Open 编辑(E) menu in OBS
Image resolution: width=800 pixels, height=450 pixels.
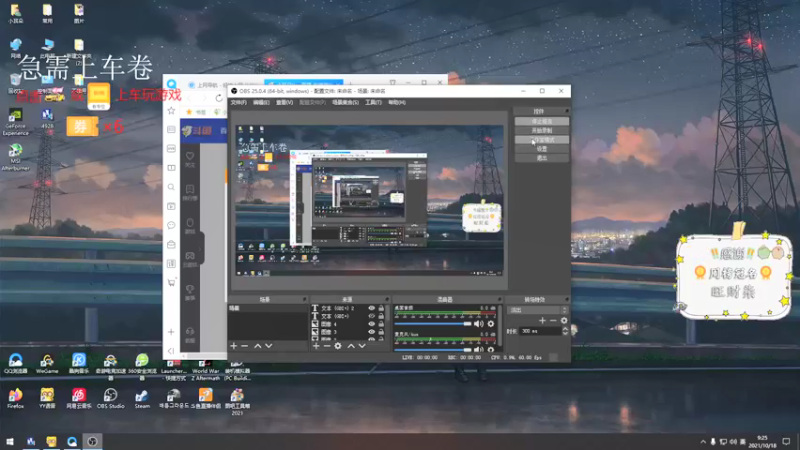(x=261, y=103)
